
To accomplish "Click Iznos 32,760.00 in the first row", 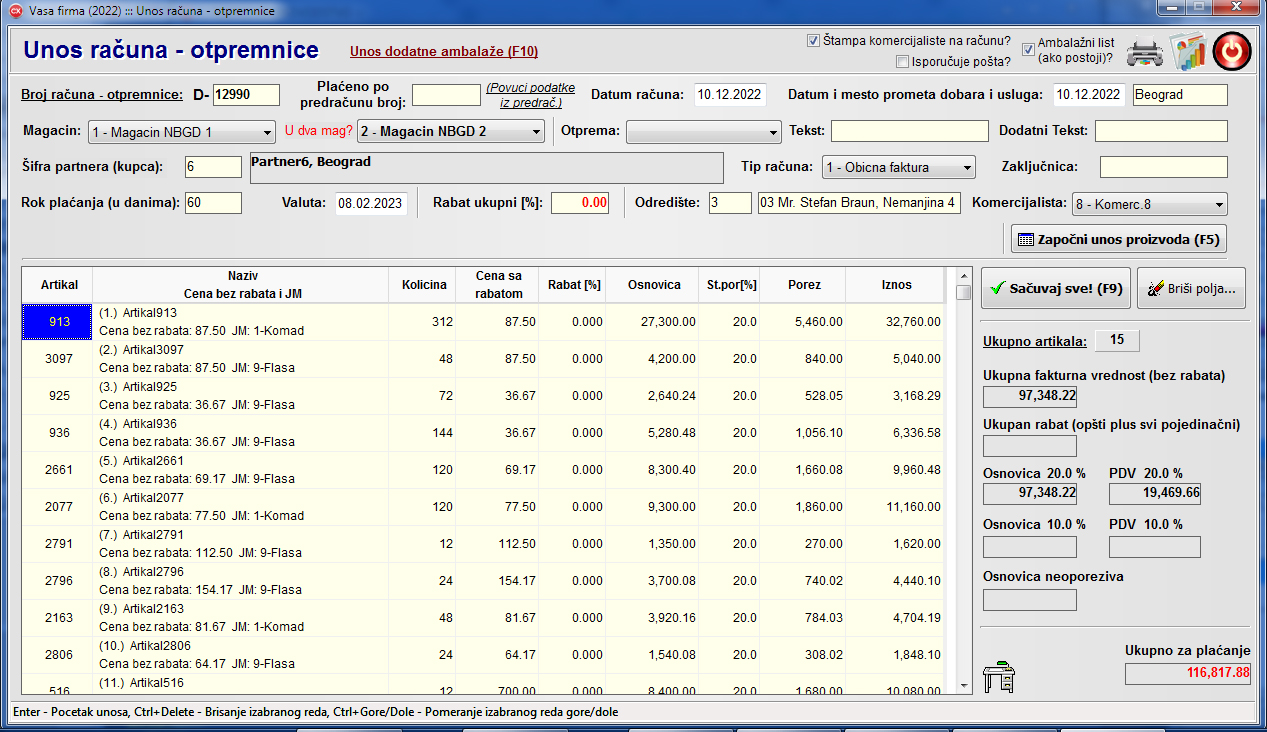I will click(896, 322).
